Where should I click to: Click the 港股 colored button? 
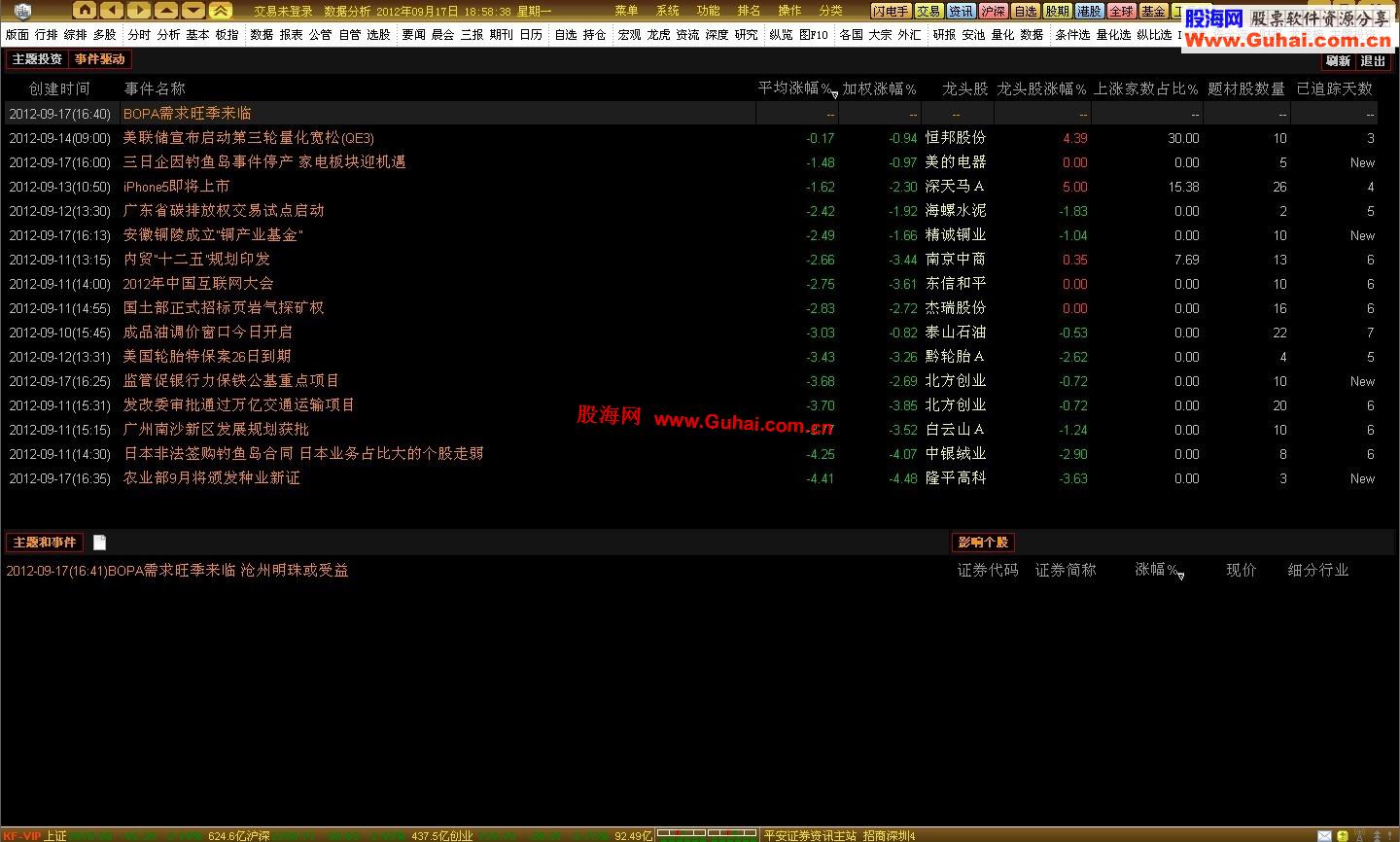pyautogui.click(x=1089, y=11)
